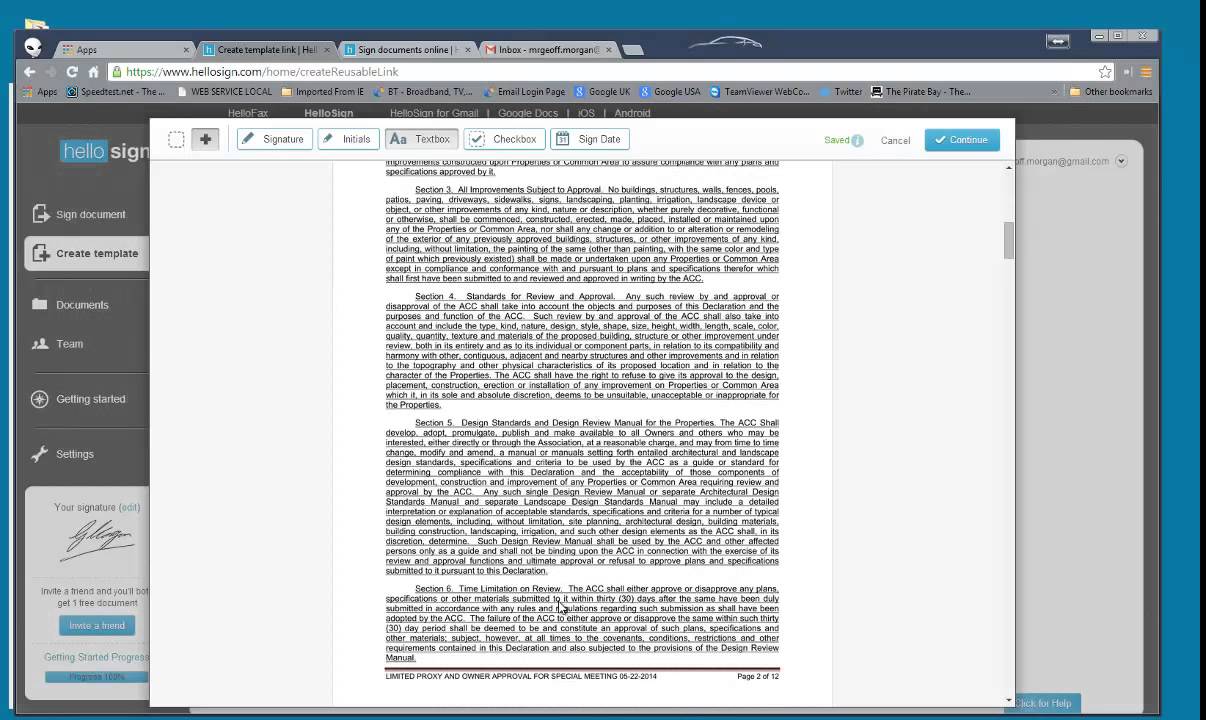
Task: Open WEB SERVICE LOCAL bookmark
Action: click(x=224, y=92)
